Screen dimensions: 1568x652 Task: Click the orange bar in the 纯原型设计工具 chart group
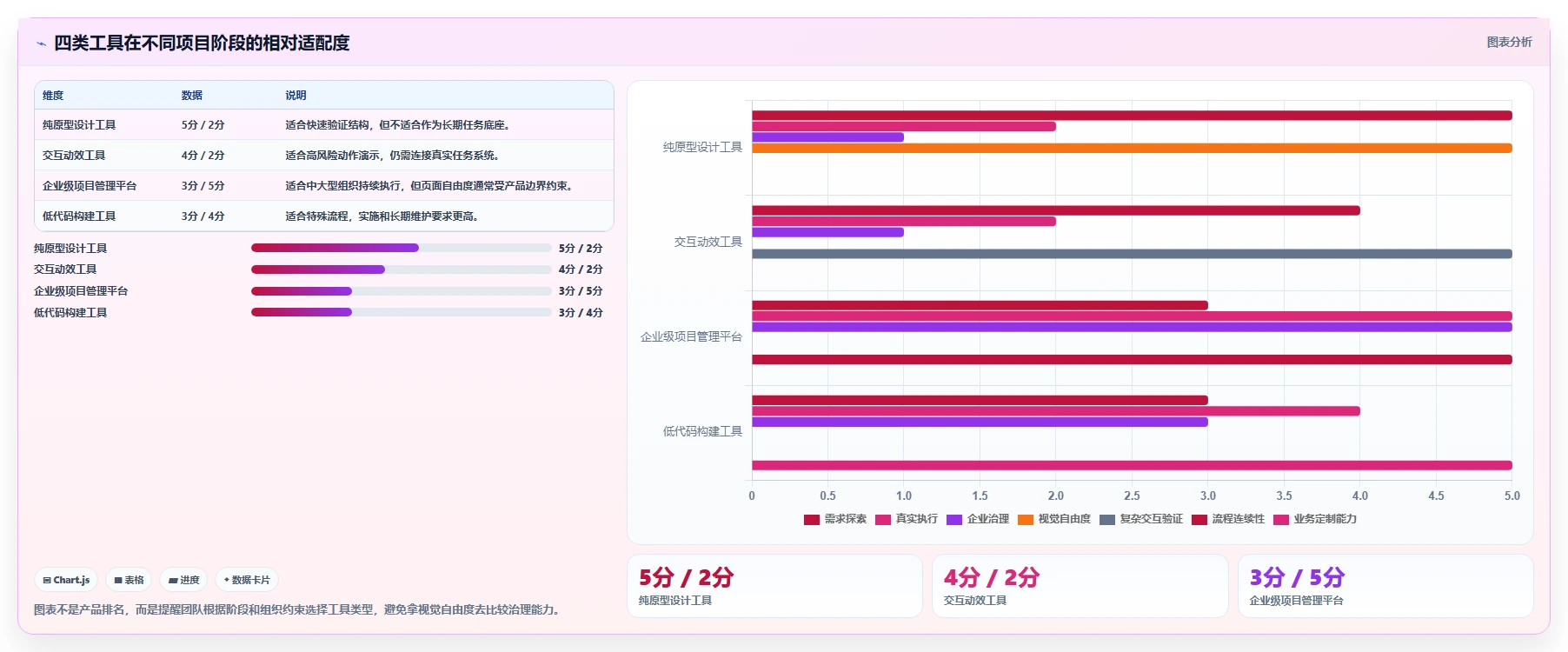(x=1132, y=148)
